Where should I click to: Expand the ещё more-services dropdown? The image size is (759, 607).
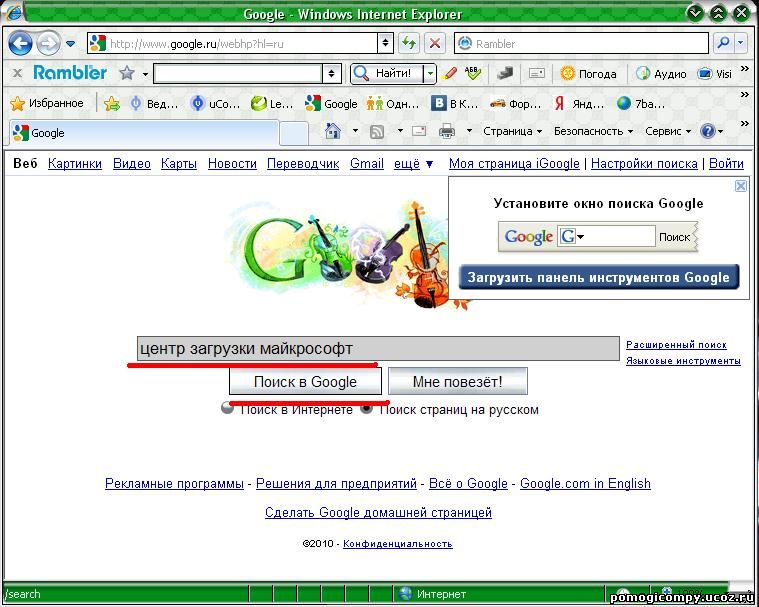pyautogui.click(x=413, y=164)
